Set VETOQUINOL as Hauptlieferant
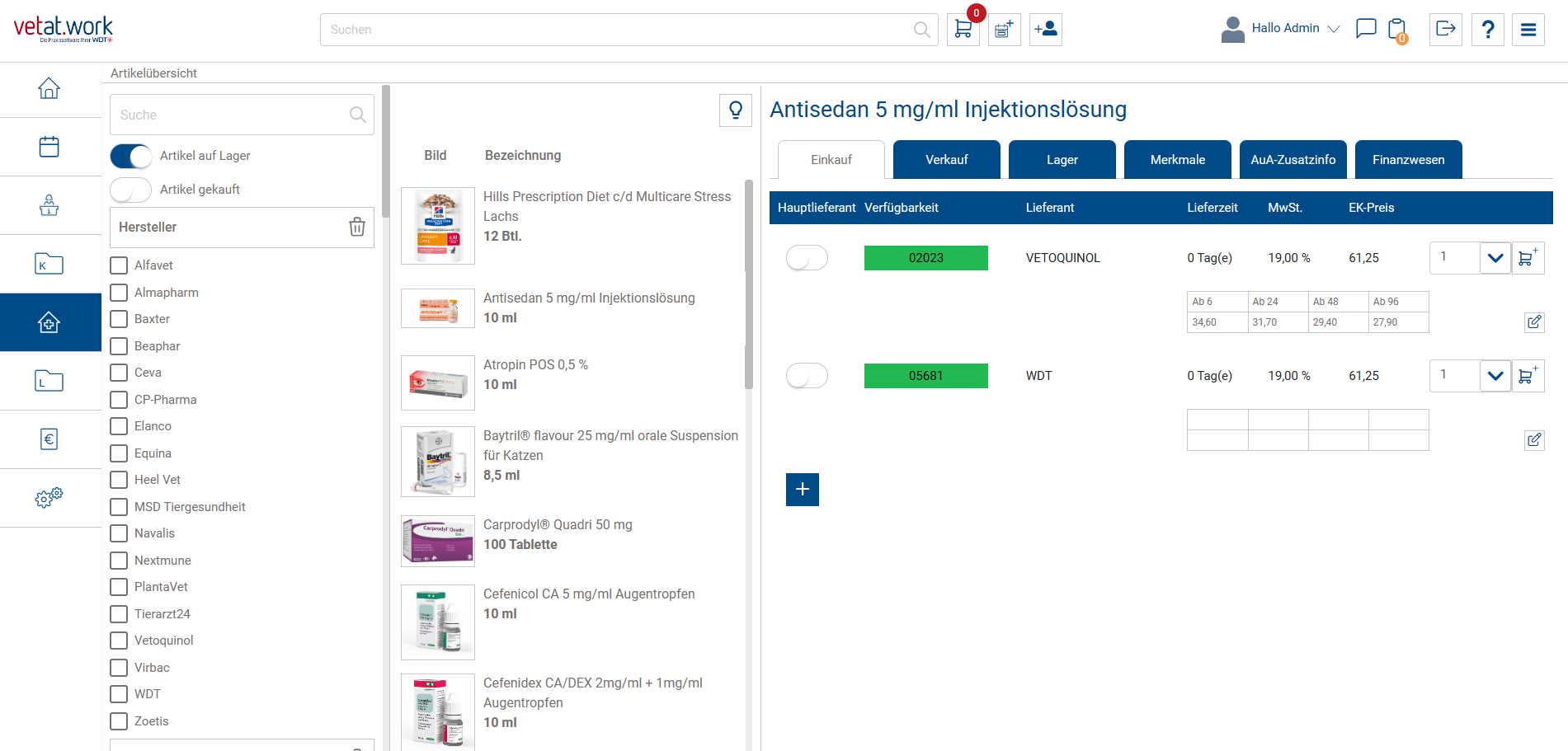Image resolution: width=1568 pixels, height=751 pixels. [x=806, y=258]
